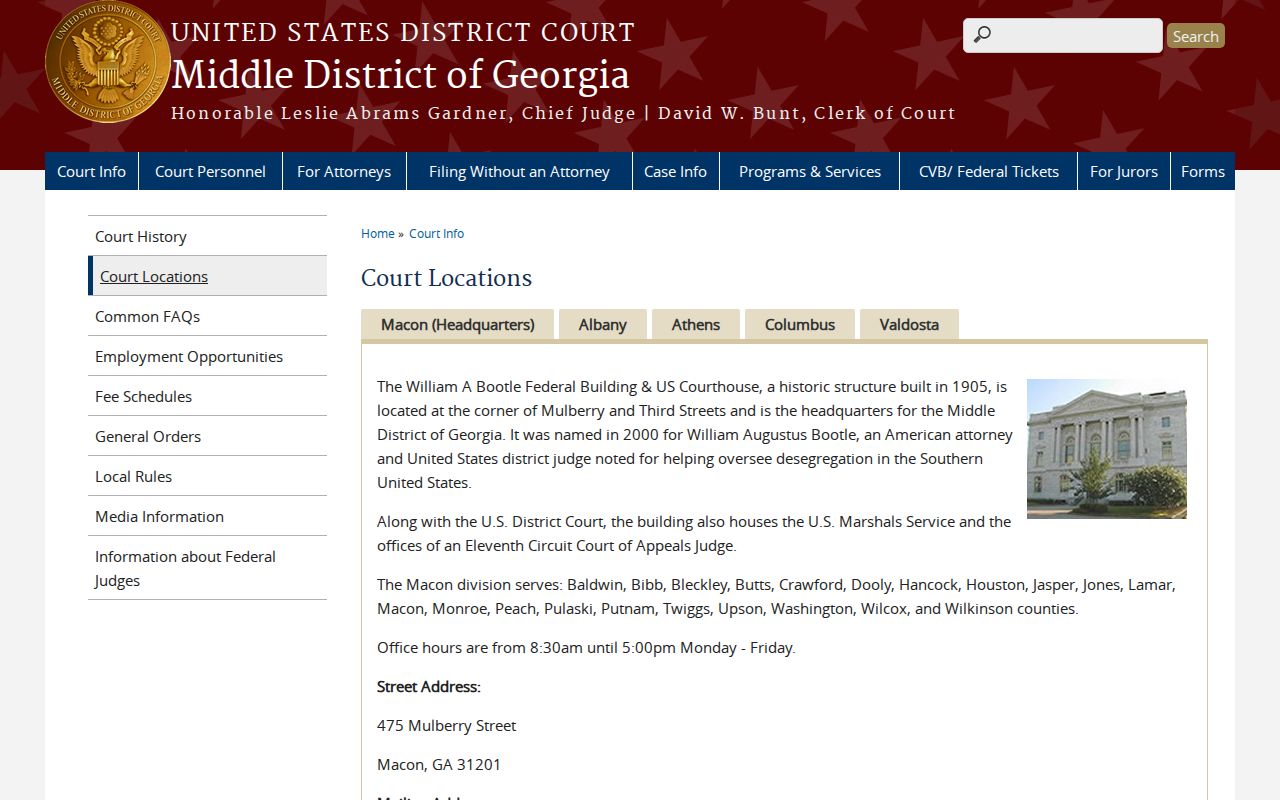Image resolution: width=1280 pixels, height=800 pixels.
Task: Open Media Information sidebar link
Action: click(x=207, y=516)
